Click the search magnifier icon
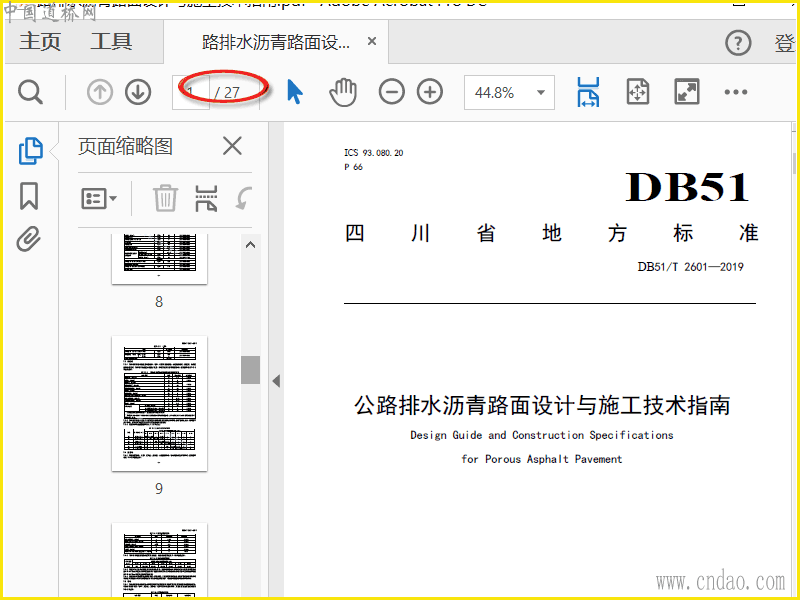Screen dimensions: 800x600 click(x=31, y=93)
